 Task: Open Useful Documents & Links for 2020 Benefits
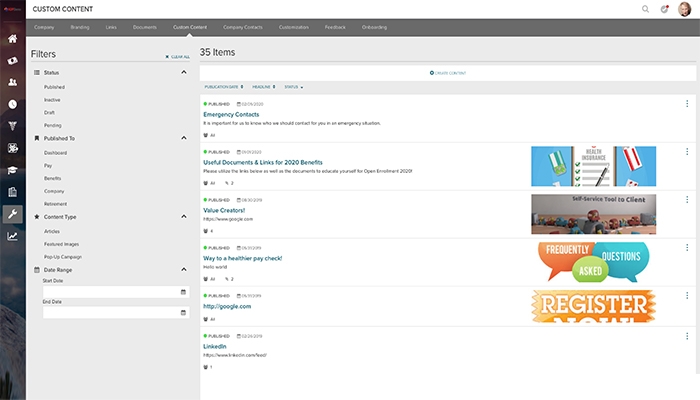tap(263, 162)
